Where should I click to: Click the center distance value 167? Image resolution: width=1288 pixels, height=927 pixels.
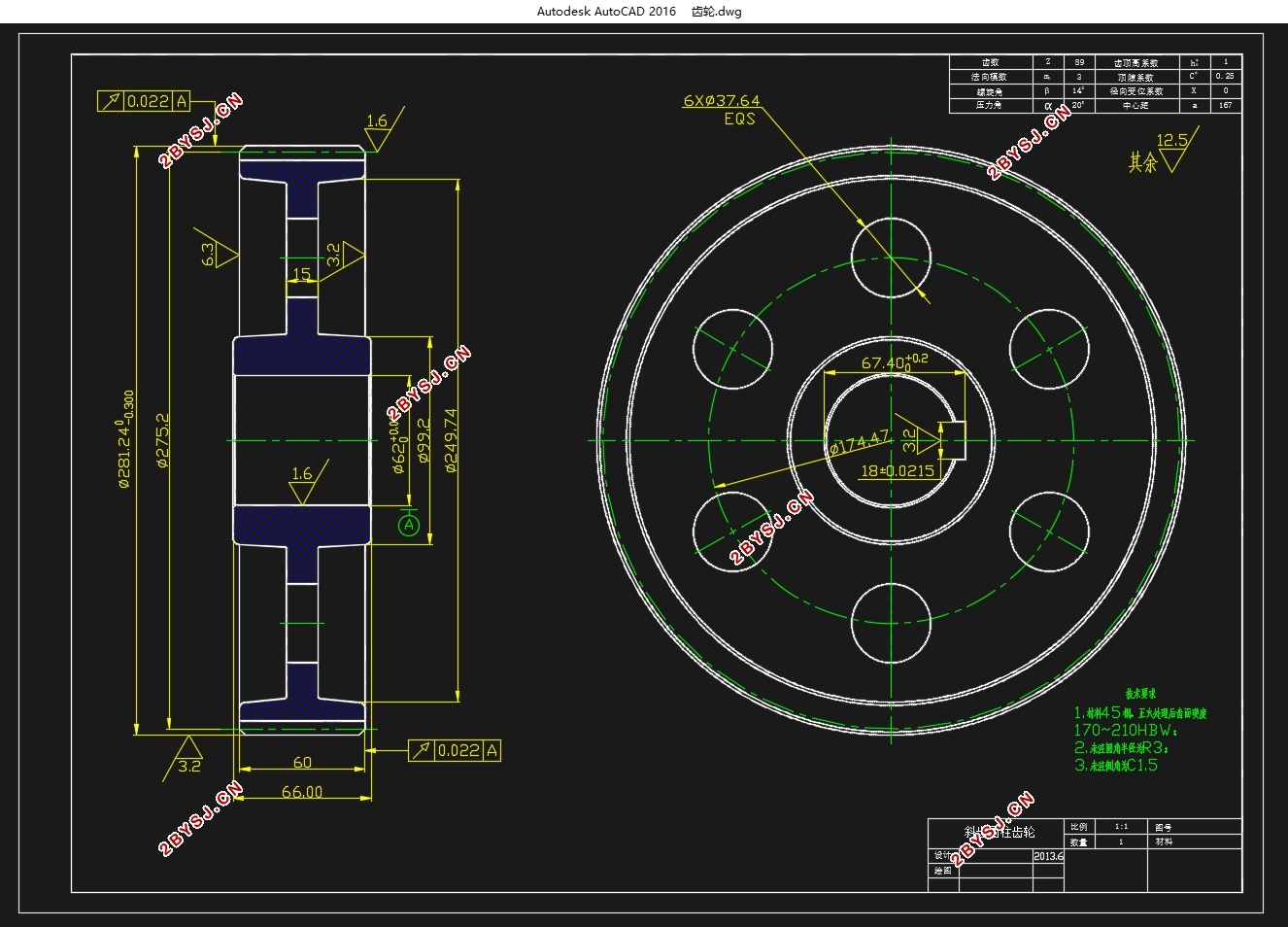[x=1226, y=105]
